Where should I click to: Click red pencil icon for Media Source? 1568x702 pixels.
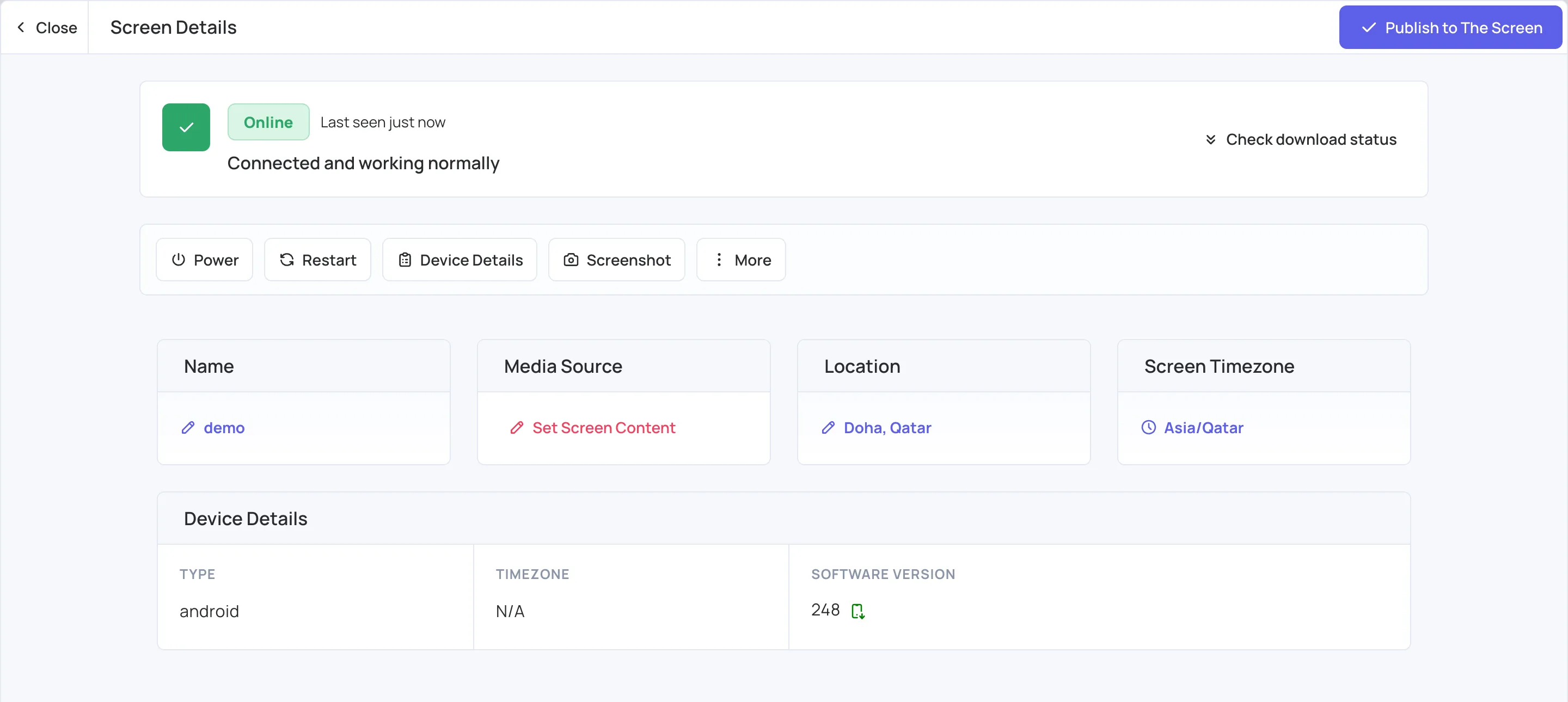(517, 428)
